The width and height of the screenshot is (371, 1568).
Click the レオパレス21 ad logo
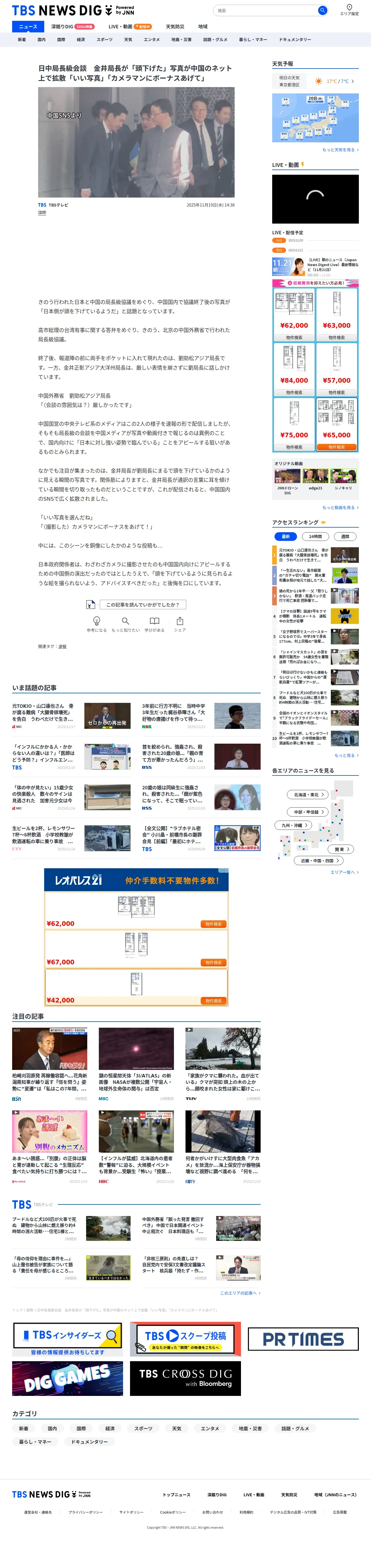click(79, 880)
